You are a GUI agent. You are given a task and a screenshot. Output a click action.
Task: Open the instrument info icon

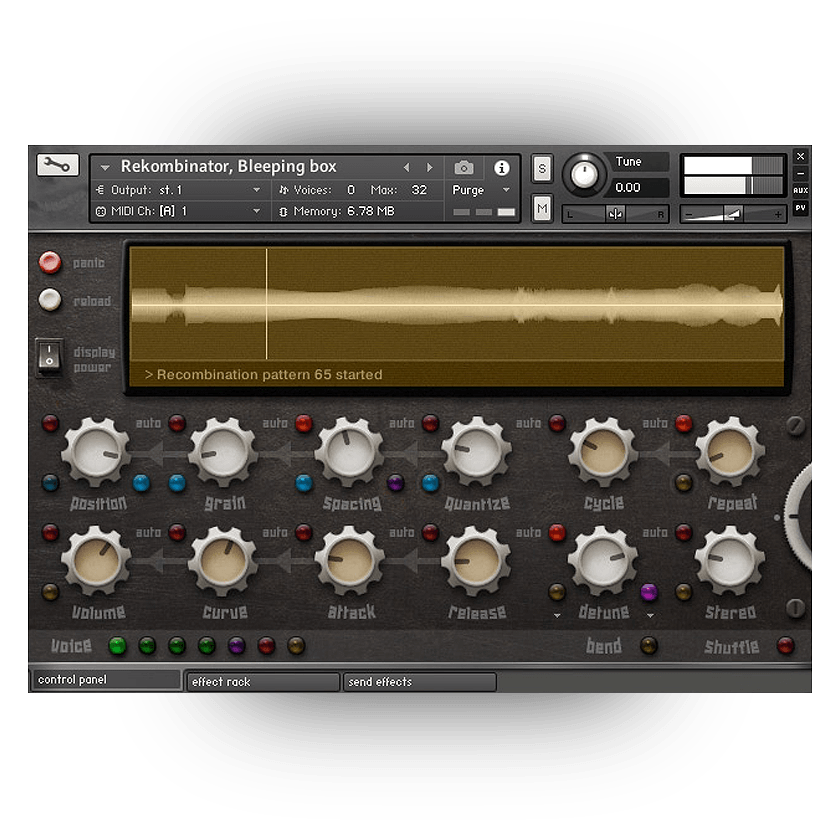(501, 168)
